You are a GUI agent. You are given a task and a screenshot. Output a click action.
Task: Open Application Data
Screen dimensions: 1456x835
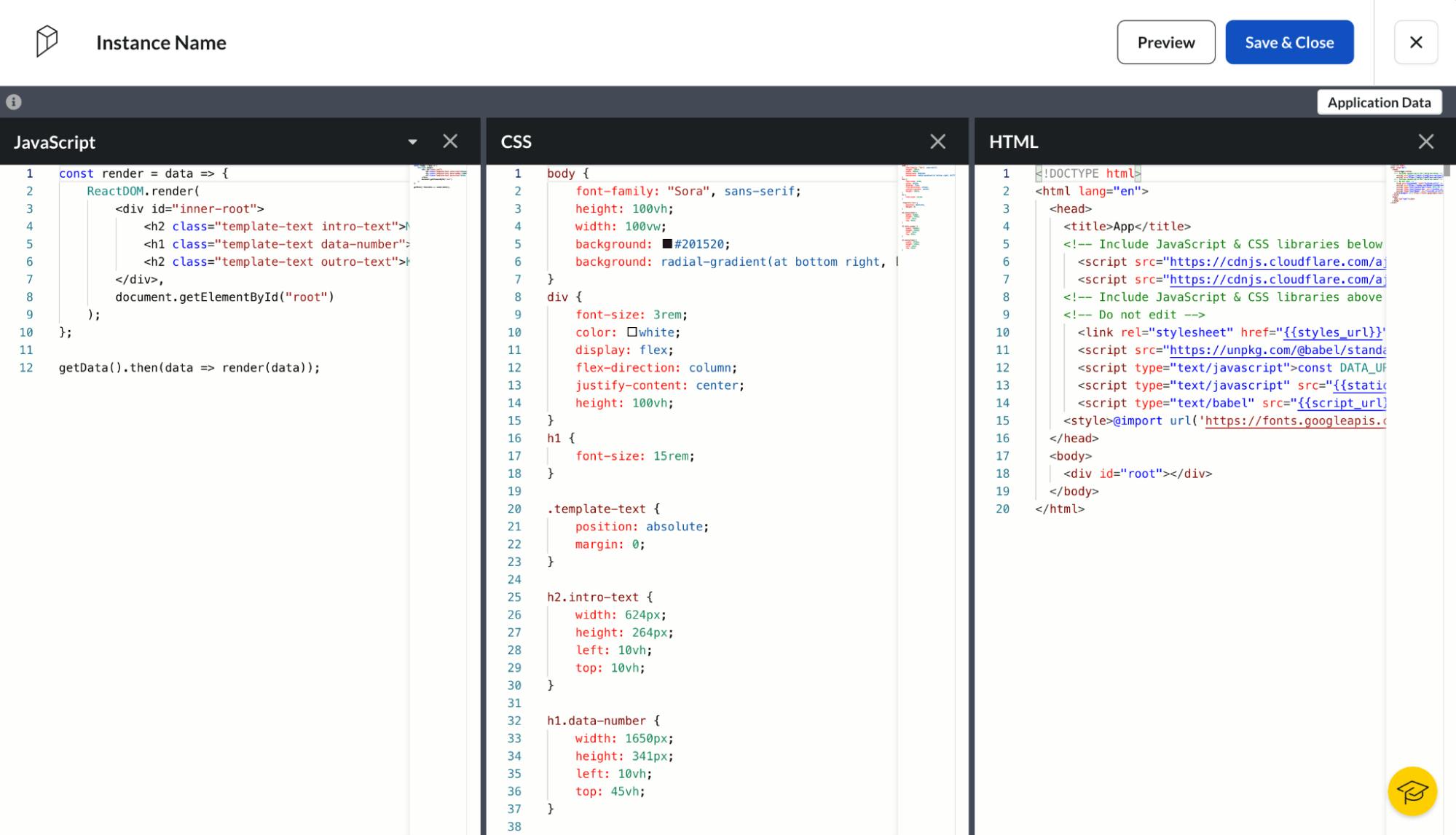click(x=1379, y=102)
